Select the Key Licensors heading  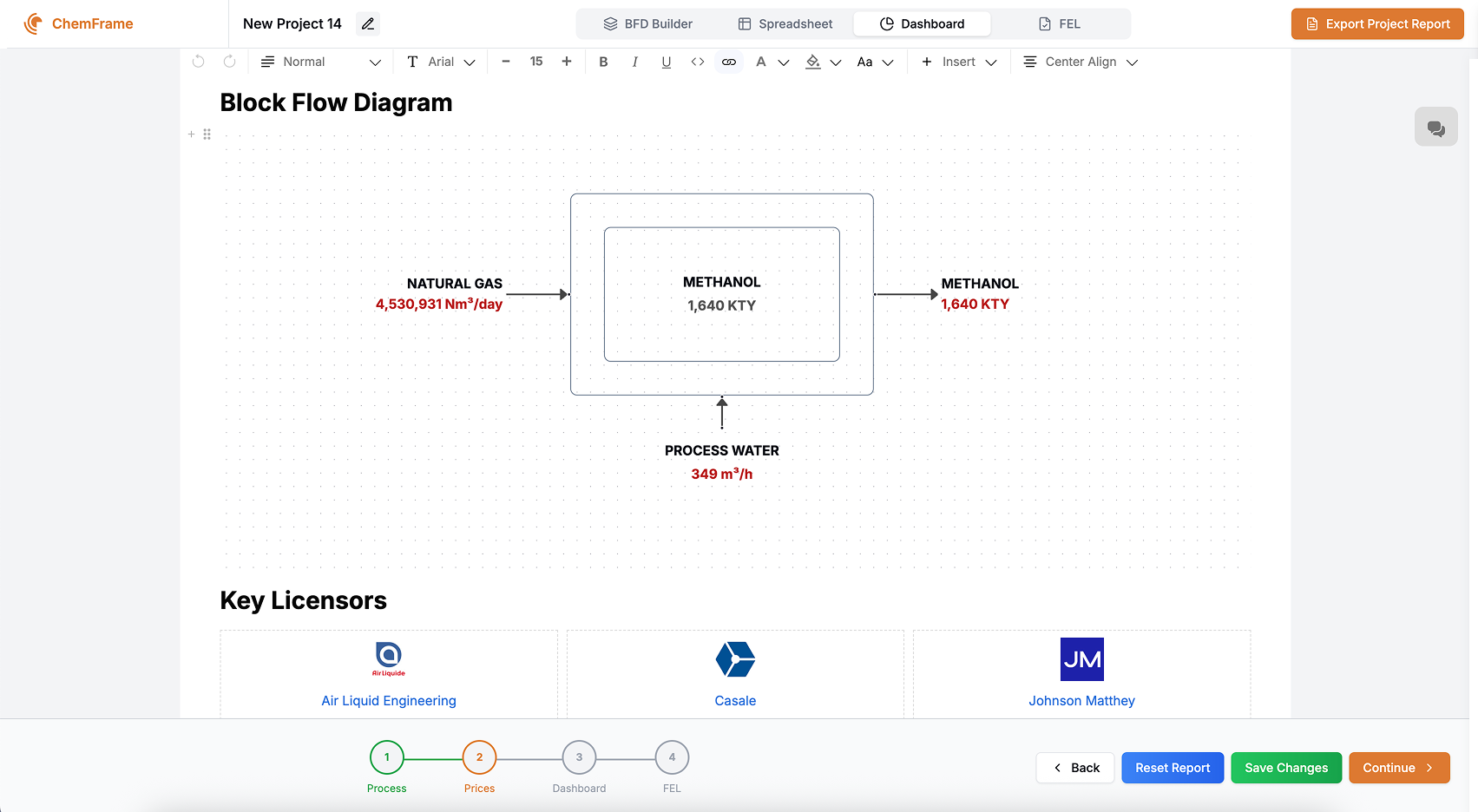click(303, 600)
